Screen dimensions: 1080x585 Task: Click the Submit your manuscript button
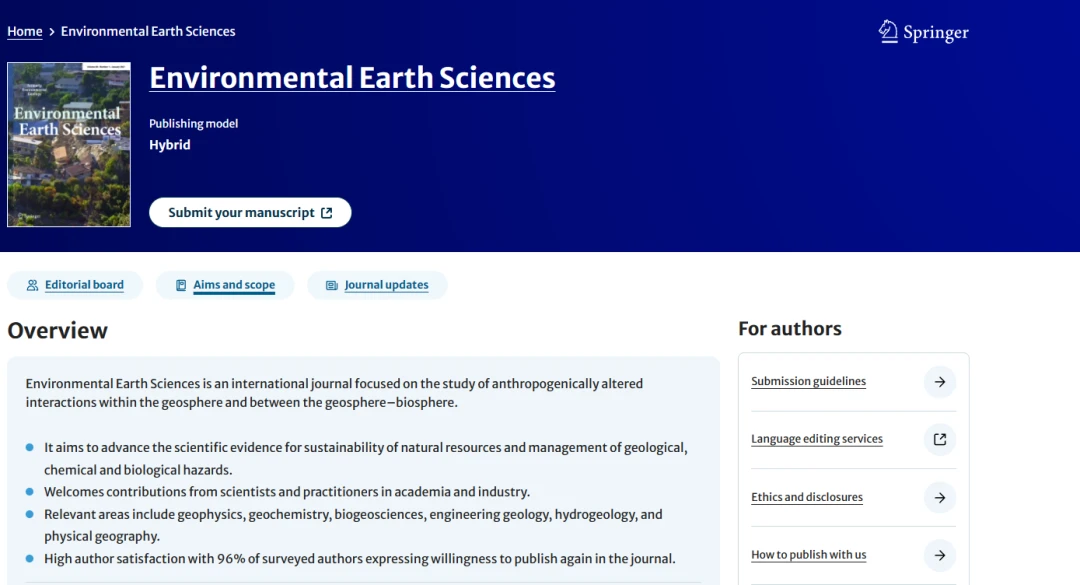coord(250,212)
